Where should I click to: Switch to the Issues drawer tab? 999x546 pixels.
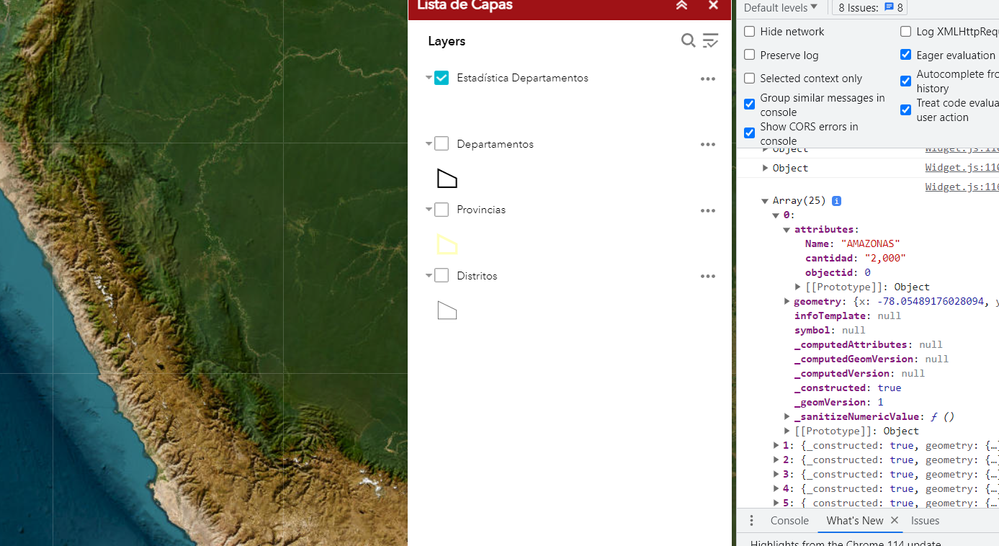pos(925,521)
